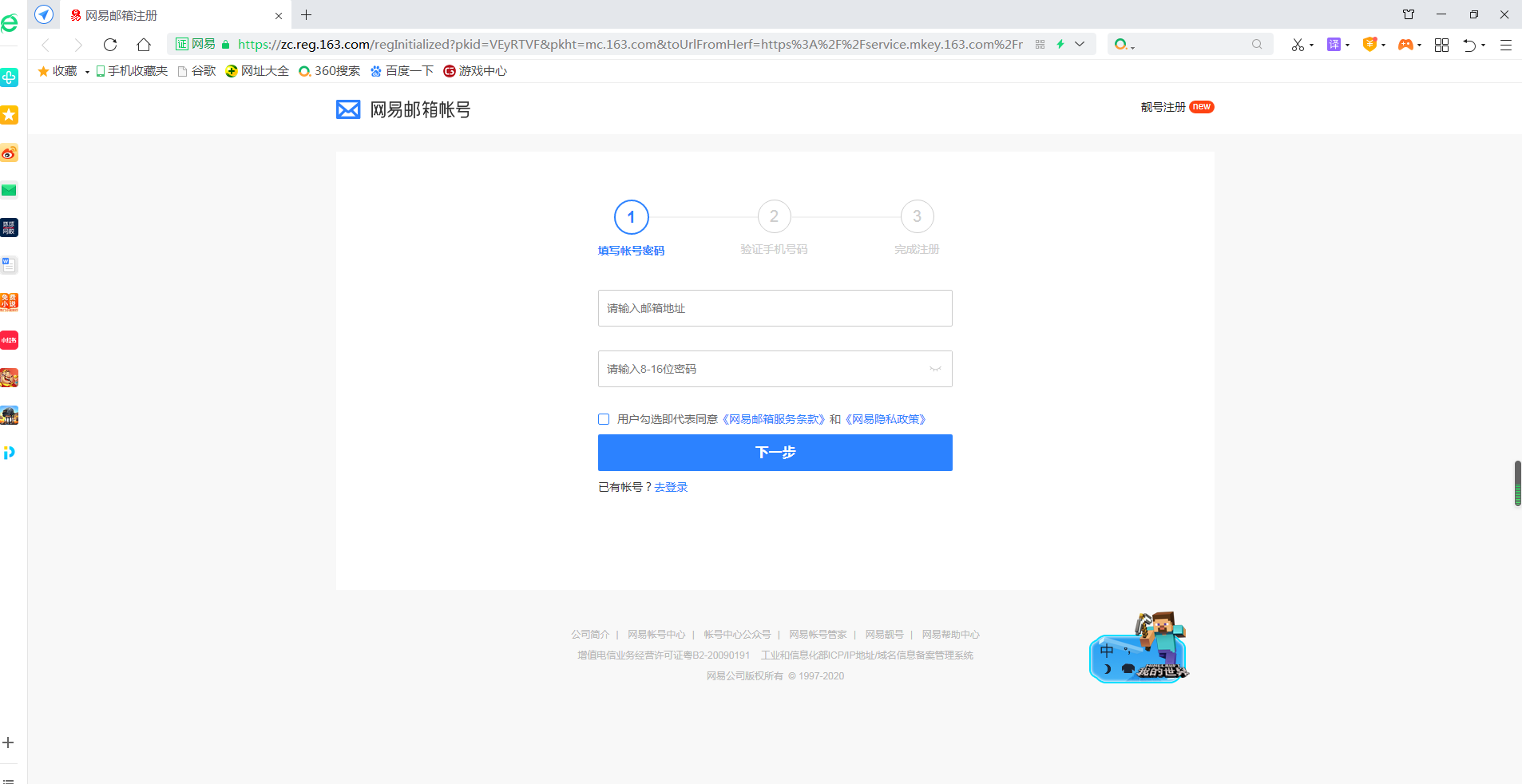
Task: Open the 百度一下 bookmark
Action: point(402,71)
